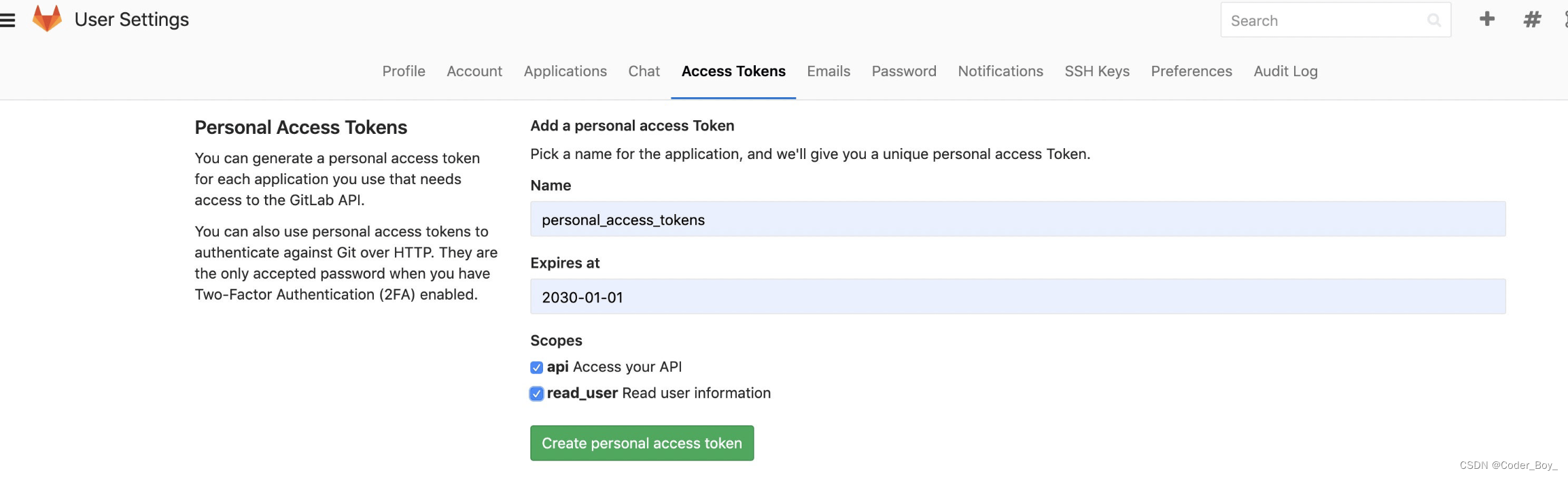Image resolution: width=1568 pixels, height=477 pixels.
Task: Click the search magnifier icon
Action: click(1434, 20)
